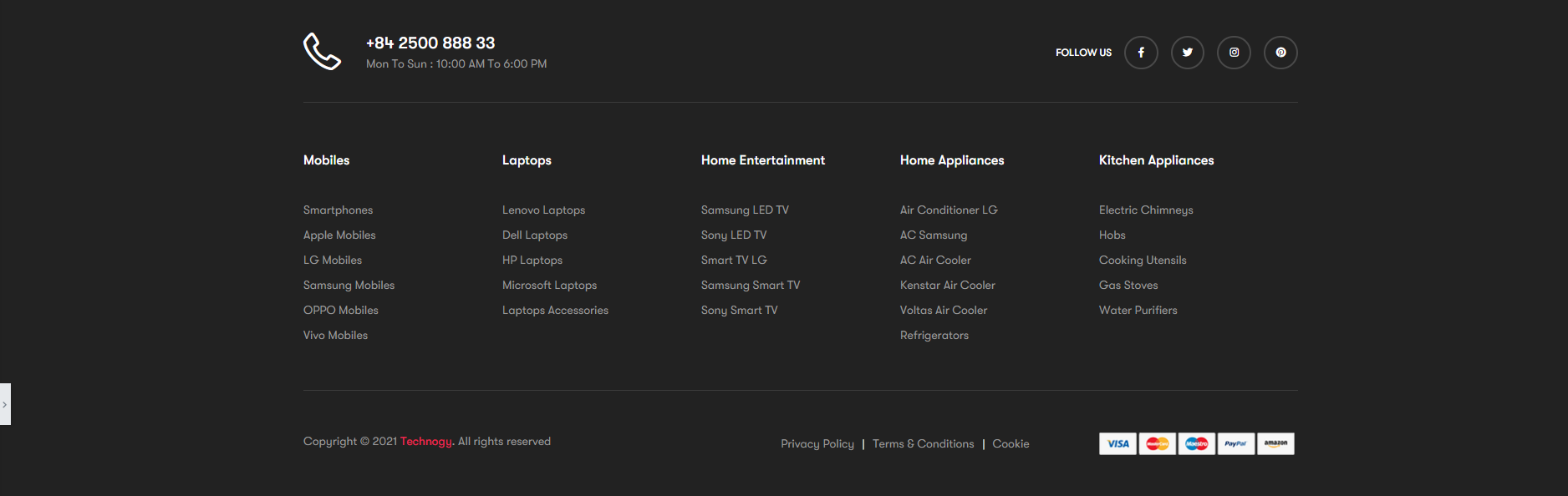Open the Twitter social icon
Image resolution: width=1568 pixels, height=496 pixels.
click(1187, 53)
